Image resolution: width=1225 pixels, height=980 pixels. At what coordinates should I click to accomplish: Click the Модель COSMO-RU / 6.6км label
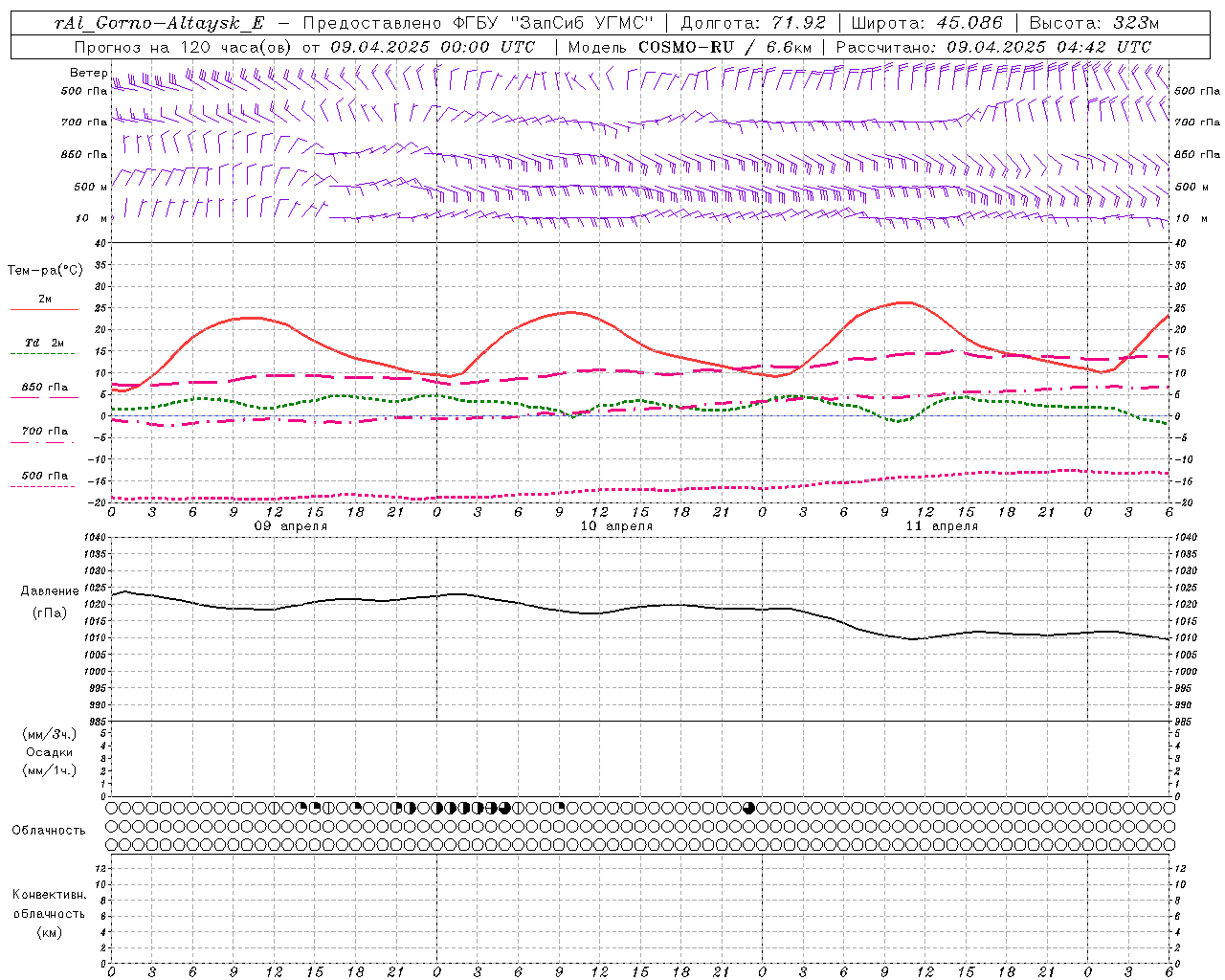point(689,47)
